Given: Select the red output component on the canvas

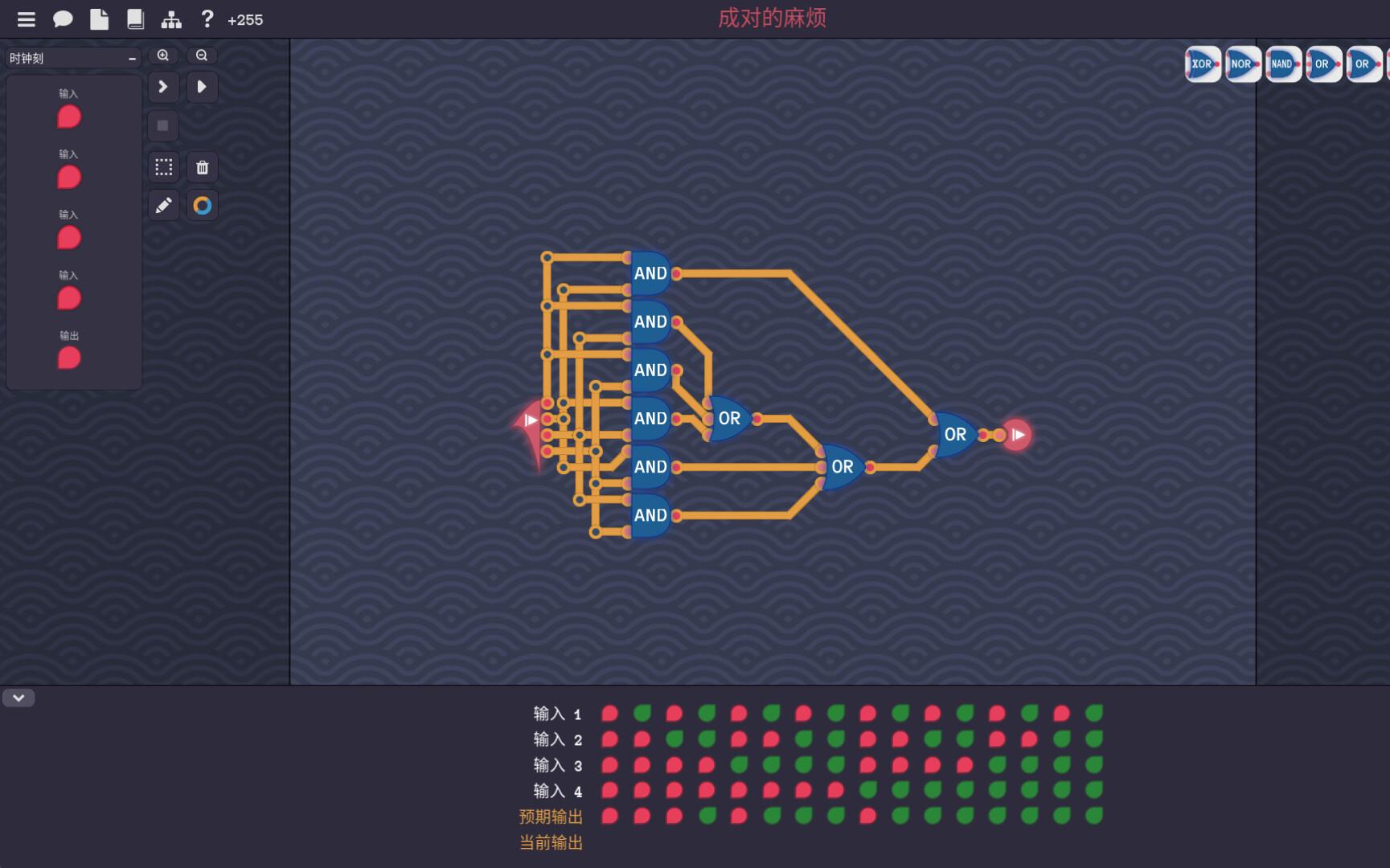Looking at the screenshot, I should [x=1016, y=435].
